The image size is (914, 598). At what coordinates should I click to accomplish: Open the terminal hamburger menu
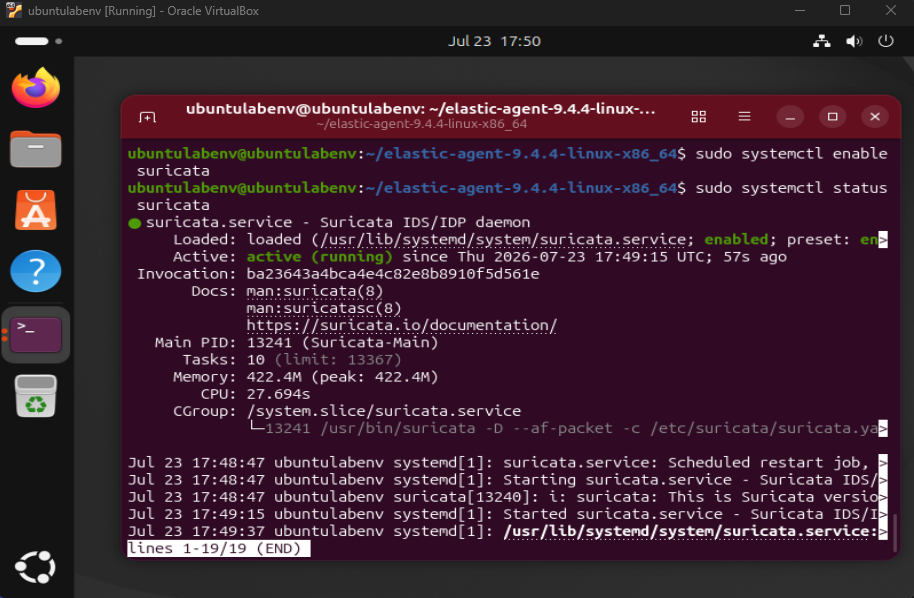[744, 117]
